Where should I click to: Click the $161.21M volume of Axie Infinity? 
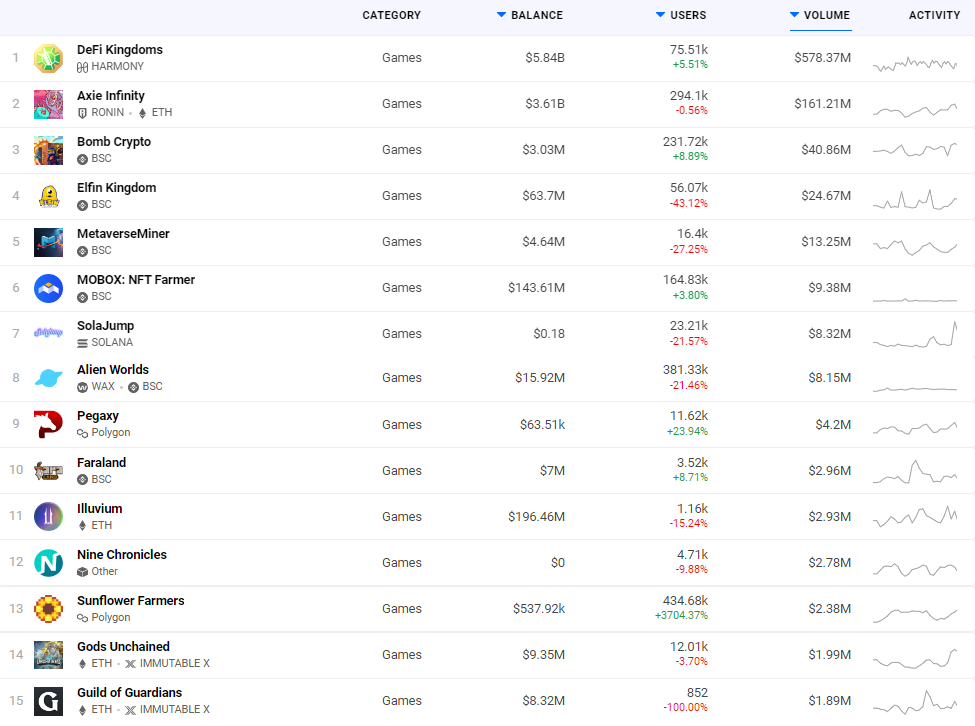click(823, 104)
